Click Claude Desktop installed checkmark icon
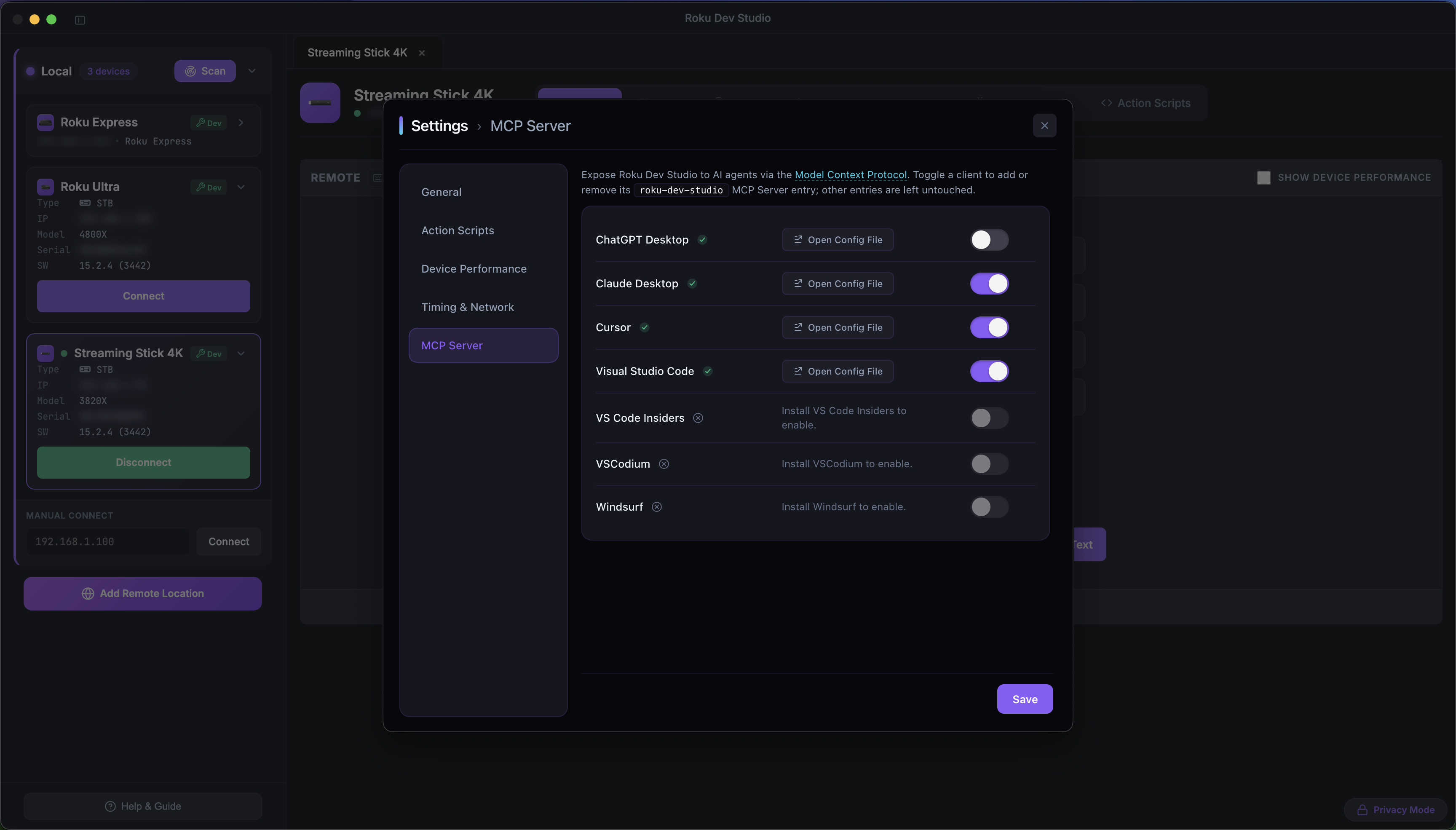 coord(692,283)
